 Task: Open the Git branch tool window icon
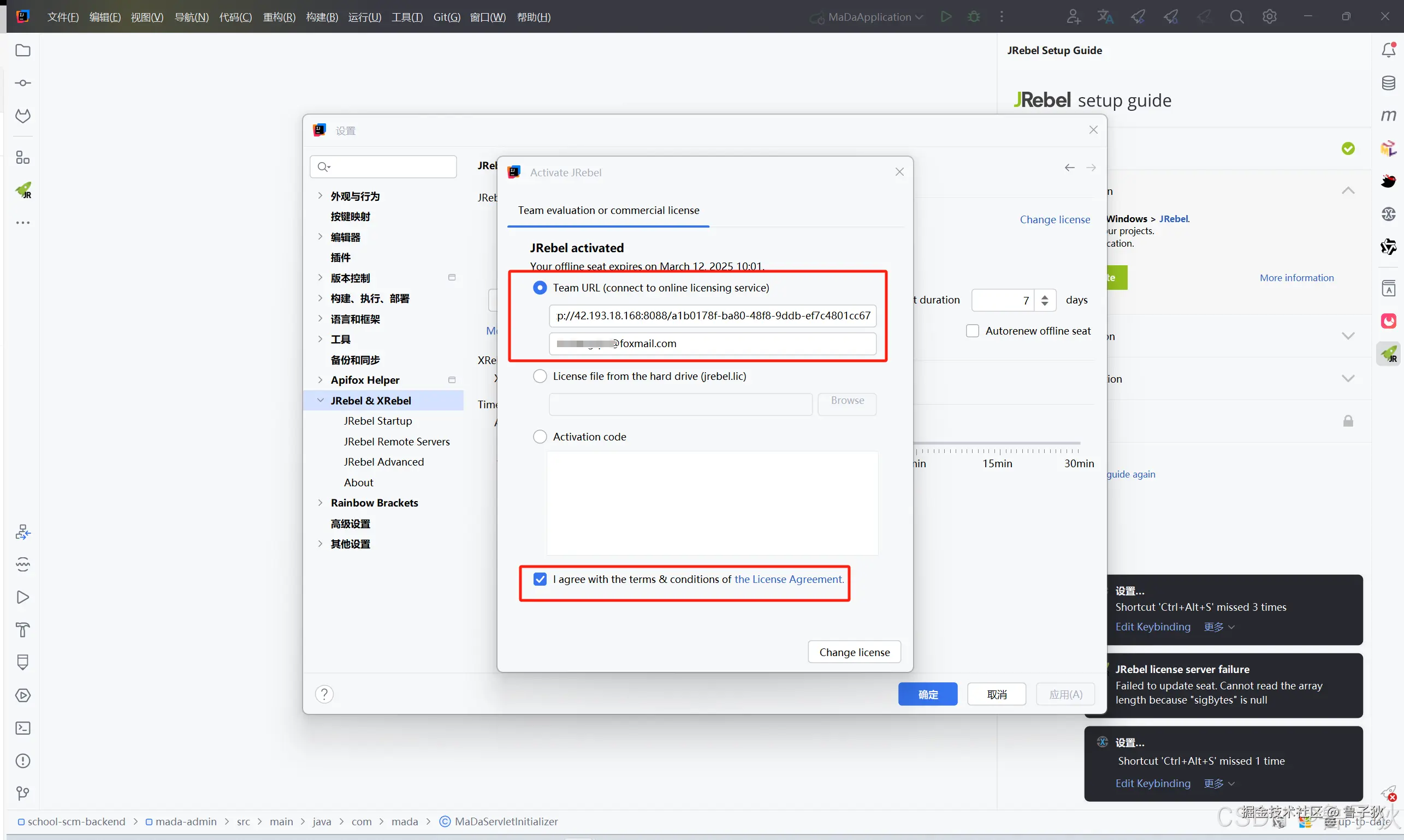(x=23, y=793)
